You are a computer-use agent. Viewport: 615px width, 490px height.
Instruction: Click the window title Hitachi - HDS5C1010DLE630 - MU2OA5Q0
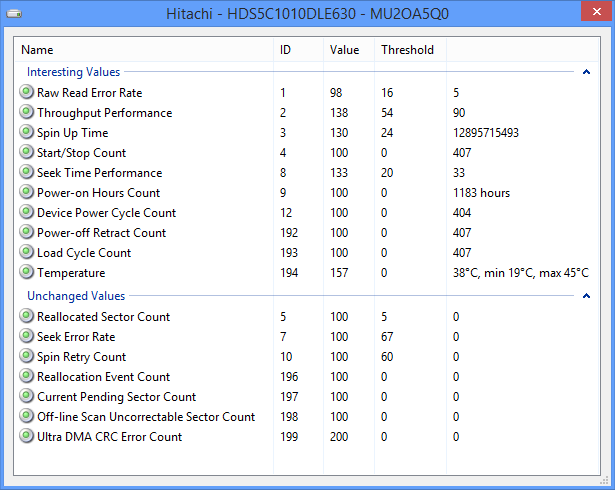pos(307,14)
